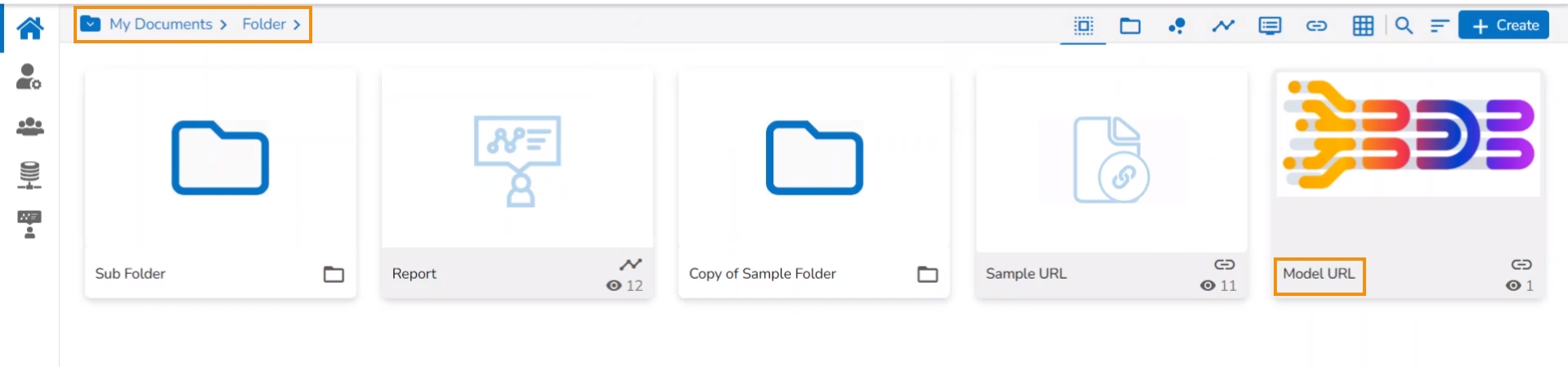The width and height of the screenshot is (1568, 367).
Task: Open the data connectors database icon
Action: point(29,175)
